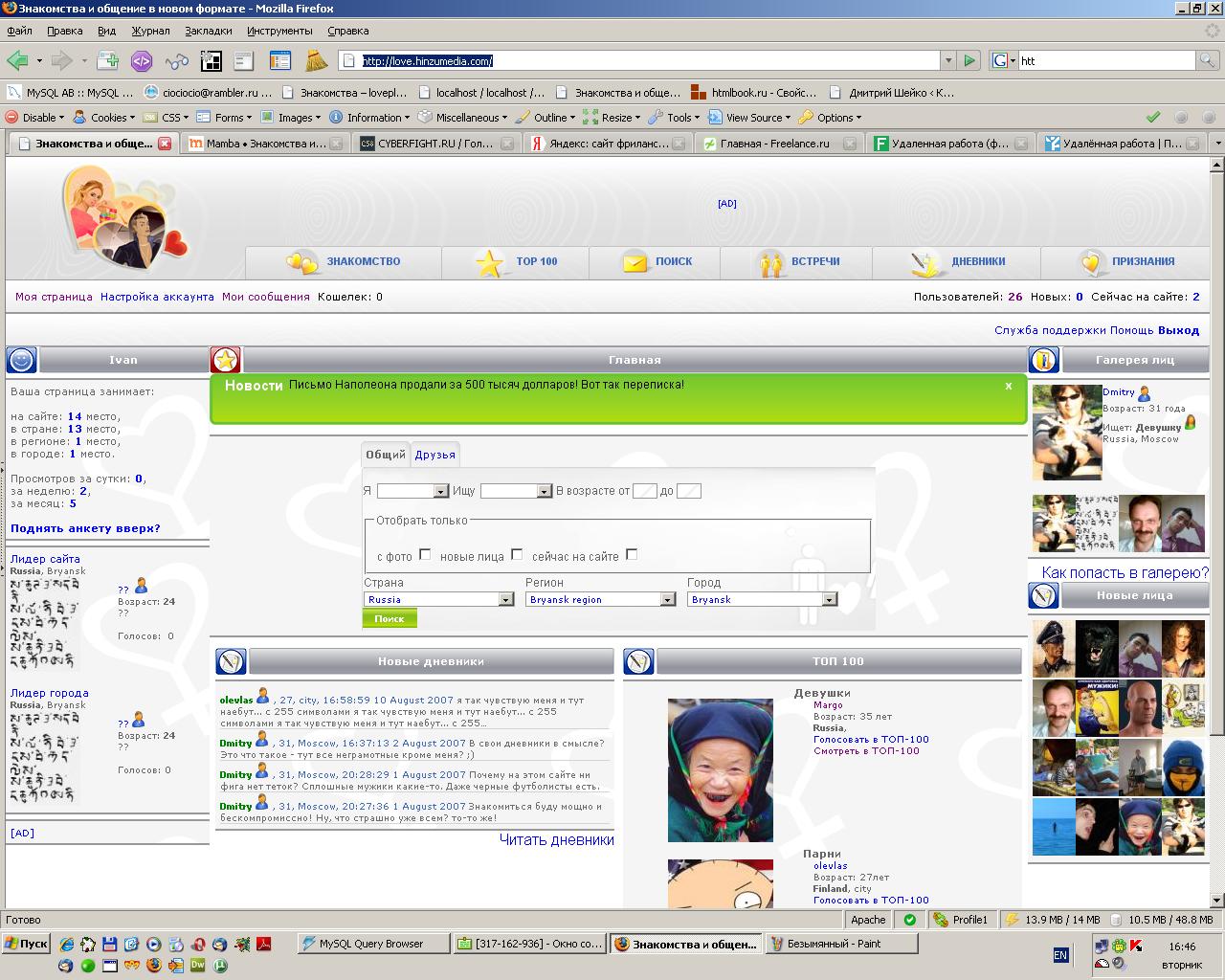Click the black-and-white checkered toolbar icon
The image size is (1225, 980).
pyautogui.click(x=212, y=61)
